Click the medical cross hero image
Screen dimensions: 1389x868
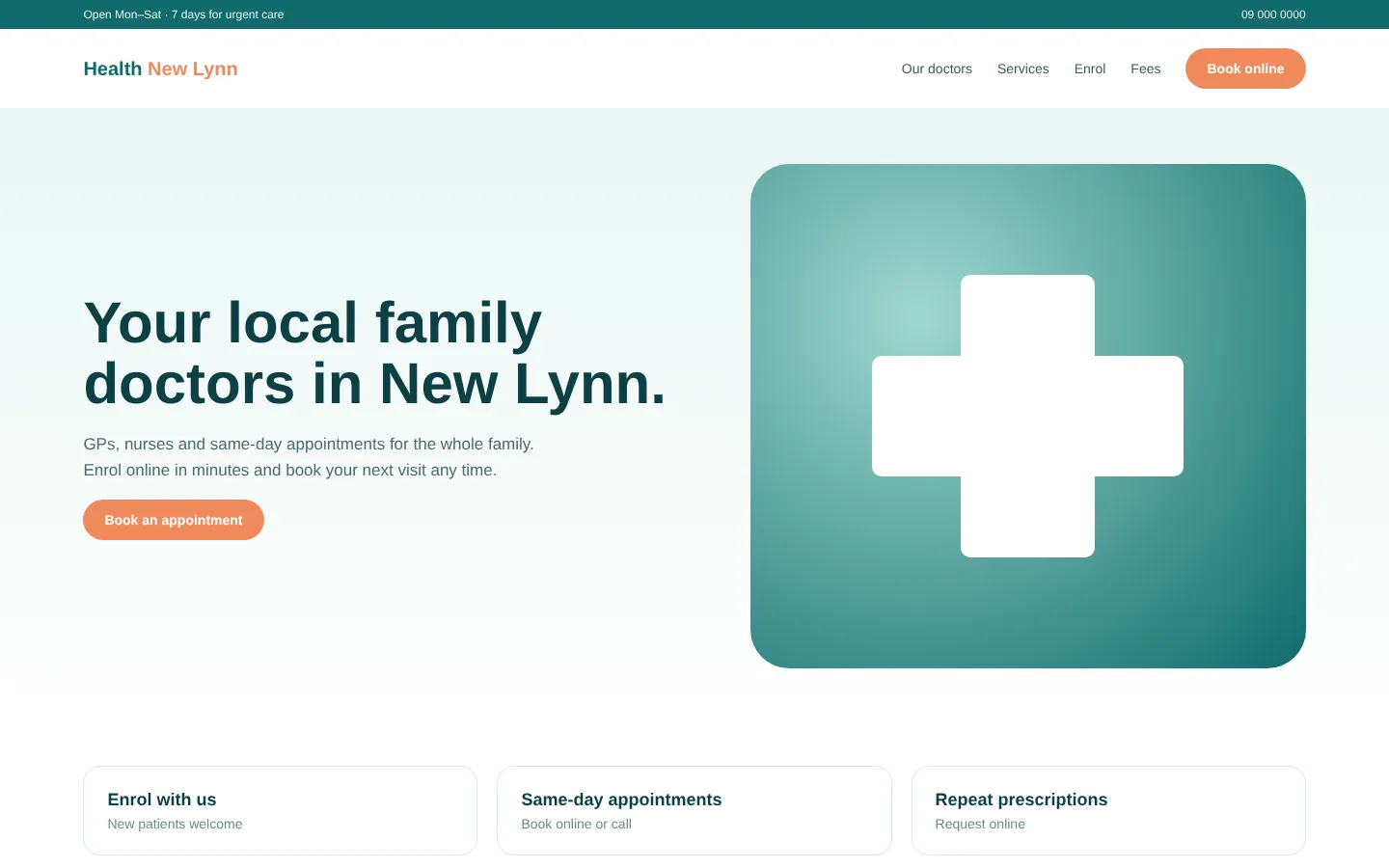[x=1028, y=416]
